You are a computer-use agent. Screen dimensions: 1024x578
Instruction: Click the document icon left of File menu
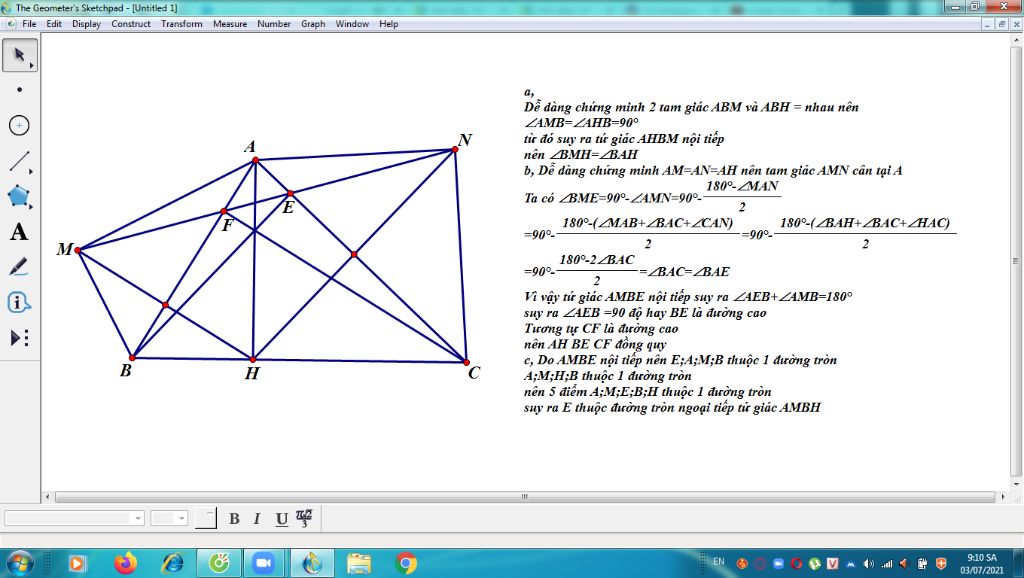11,24
